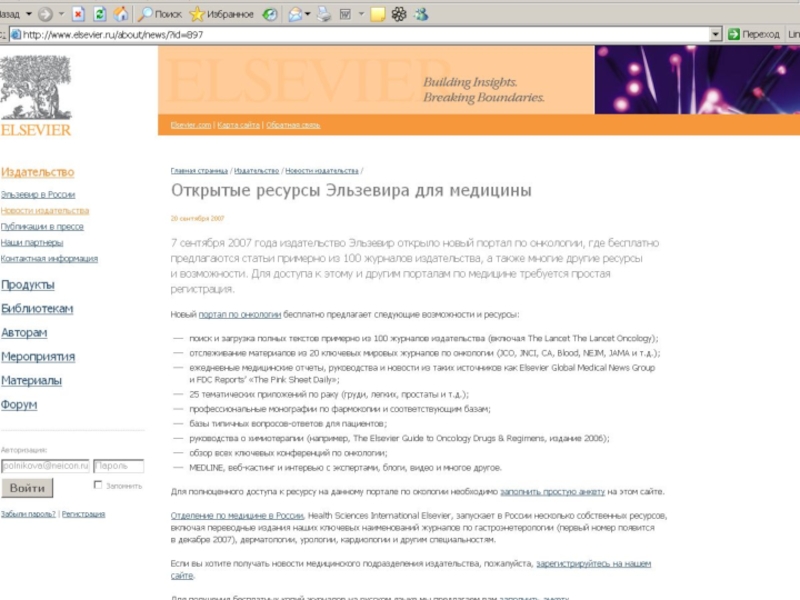The width and height of the screenshot is (800, 600).
Task: Open Mail icon dropdown arrow
Action: 308,14
